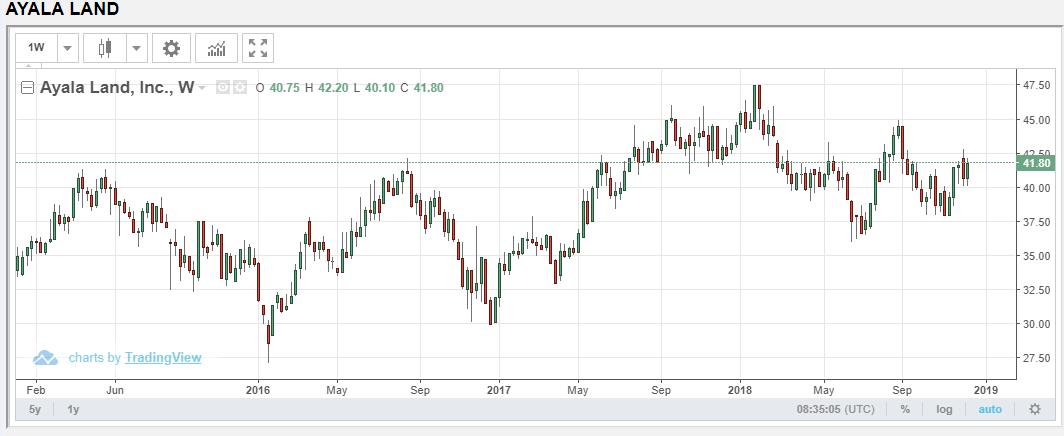
Task: Click the candlestick chart style icon
Action: point(105,48)
